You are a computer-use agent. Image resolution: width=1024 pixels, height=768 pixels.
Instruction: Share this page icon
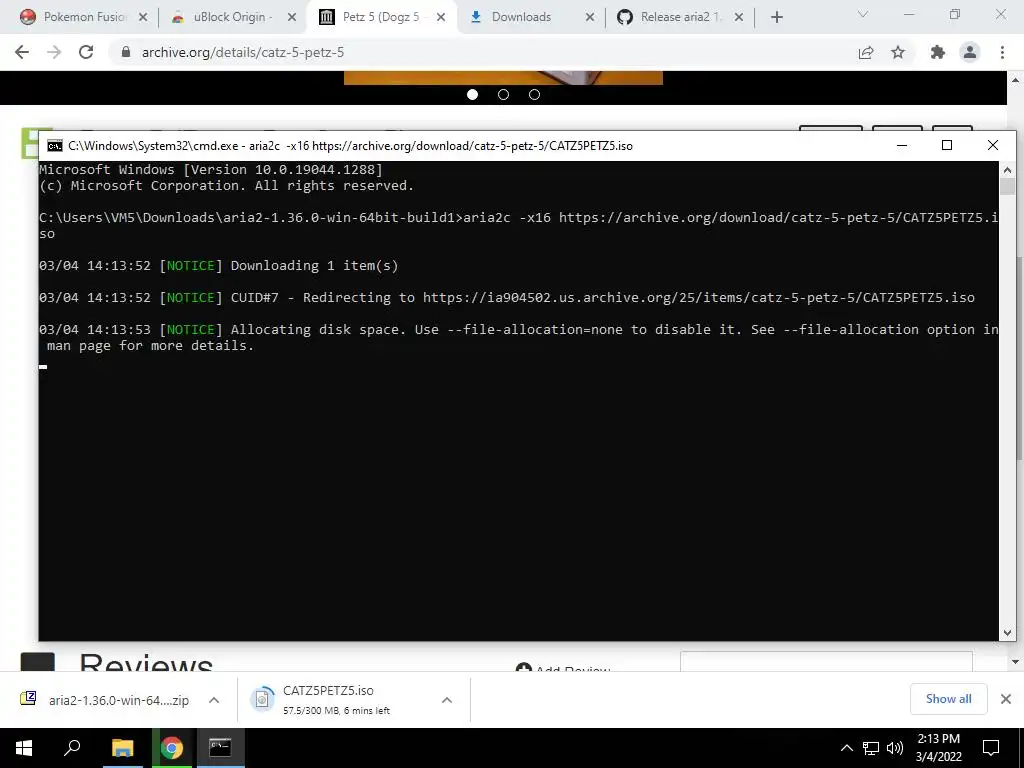pyautogui.click(x=866, y=52)
